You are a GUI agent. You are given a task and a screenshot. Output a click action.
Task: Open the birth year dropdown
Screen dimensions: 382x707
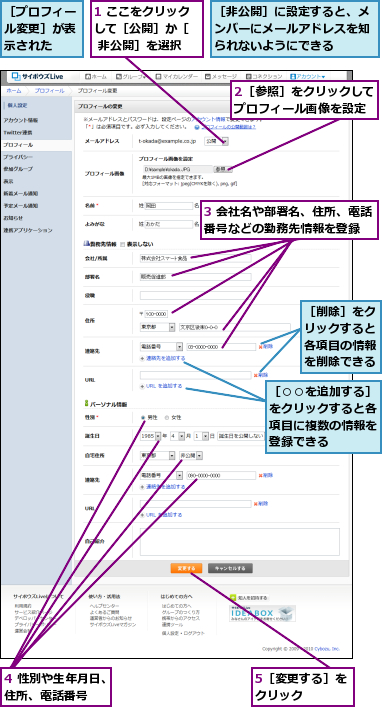151,436
